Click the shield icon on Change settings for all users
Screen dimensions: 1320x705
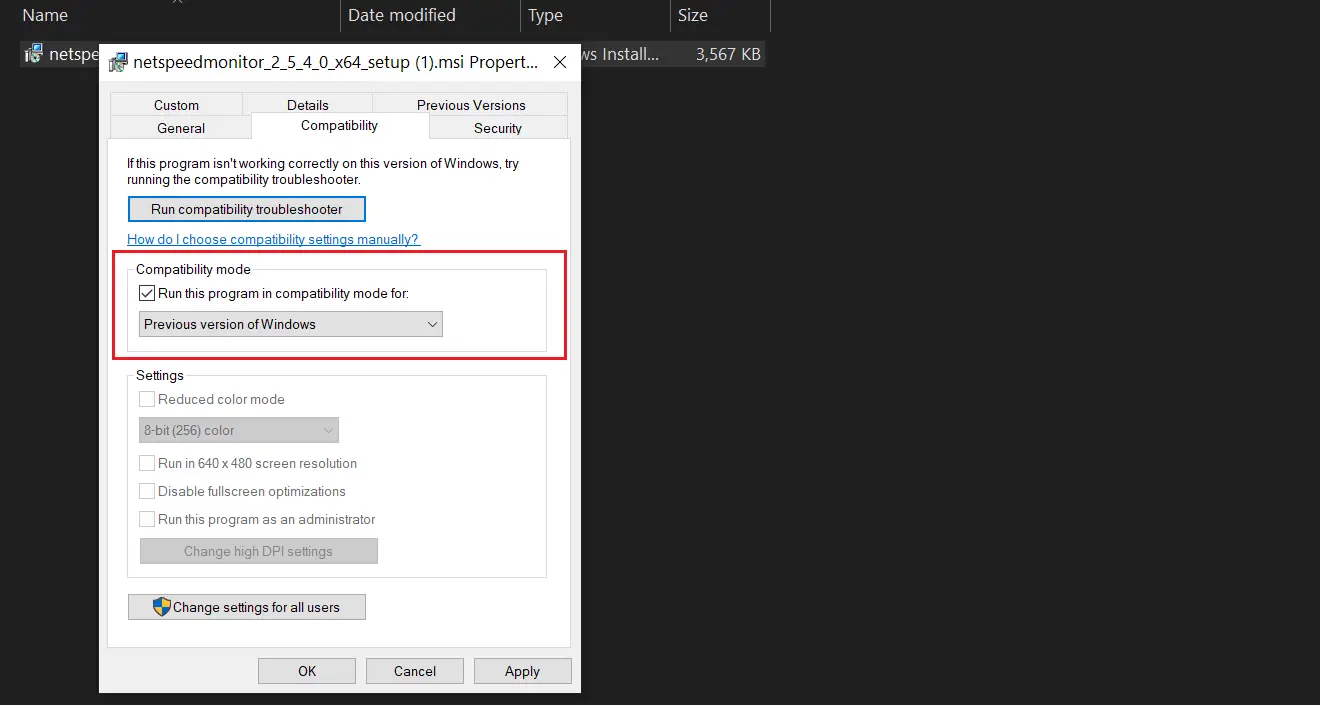point(161,607)
